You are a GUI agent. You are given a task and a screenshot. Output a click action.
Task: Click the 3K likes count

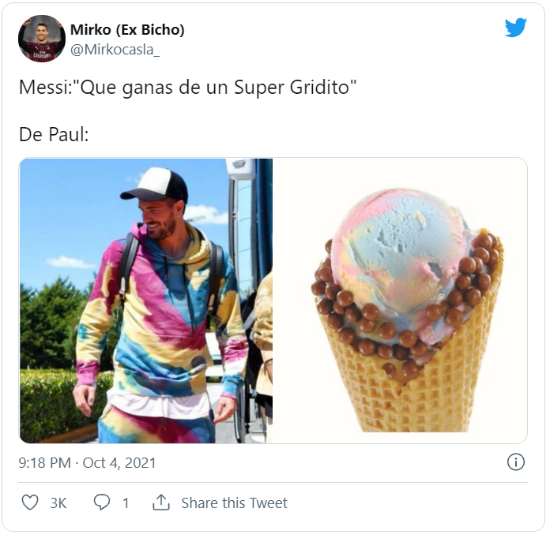point(58,503)
